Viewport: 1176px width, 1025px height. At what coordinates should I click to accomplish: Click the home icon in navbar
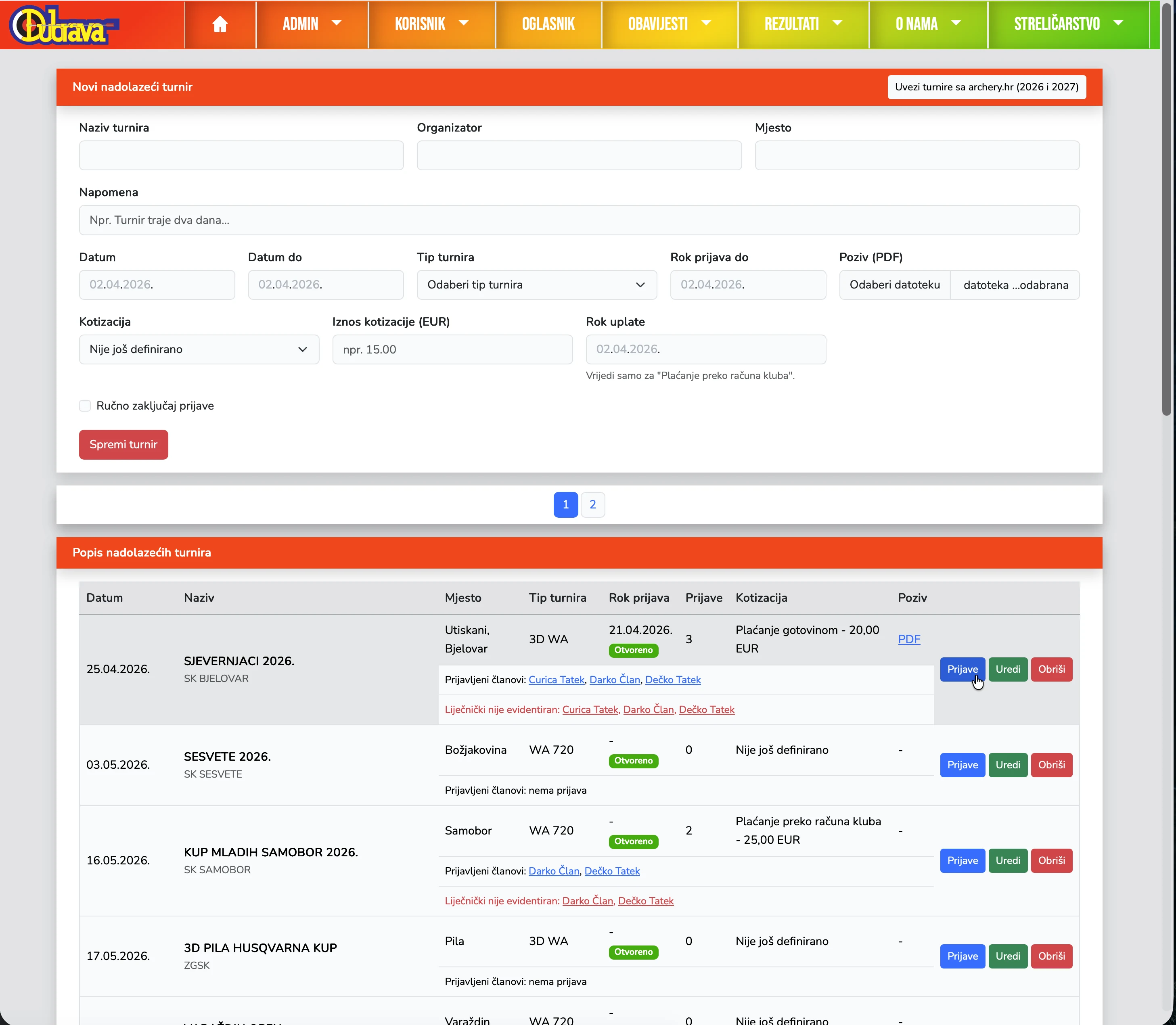click(x=220, y=24)
